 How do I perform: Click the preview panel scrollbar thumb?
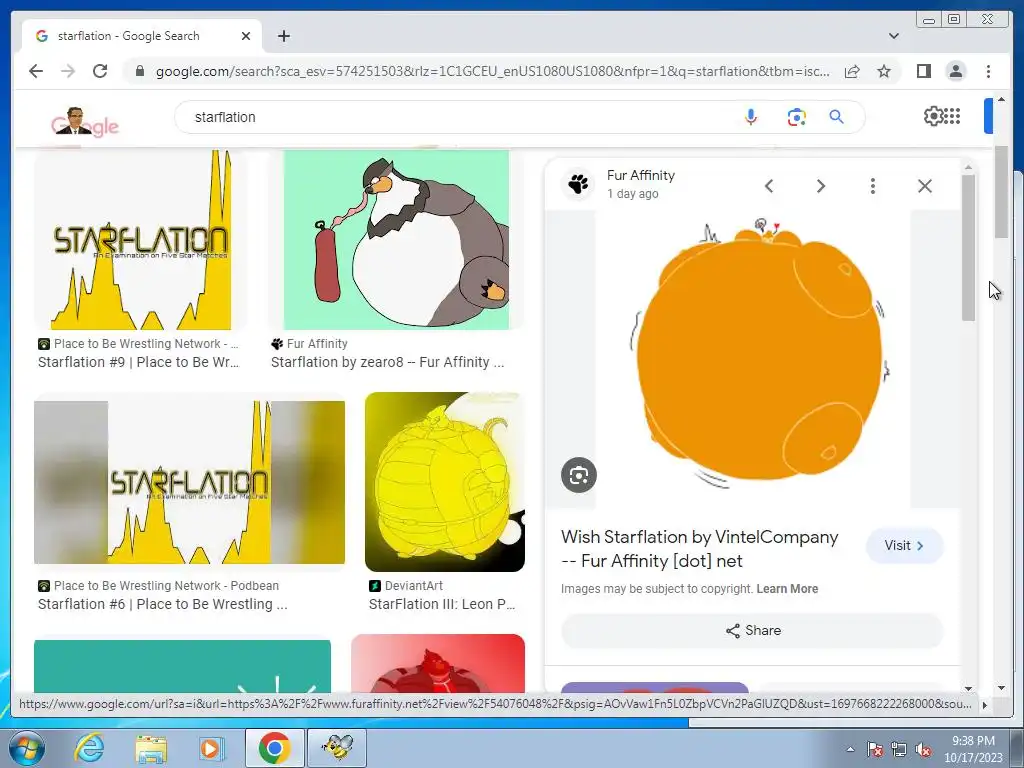(968, 248)
